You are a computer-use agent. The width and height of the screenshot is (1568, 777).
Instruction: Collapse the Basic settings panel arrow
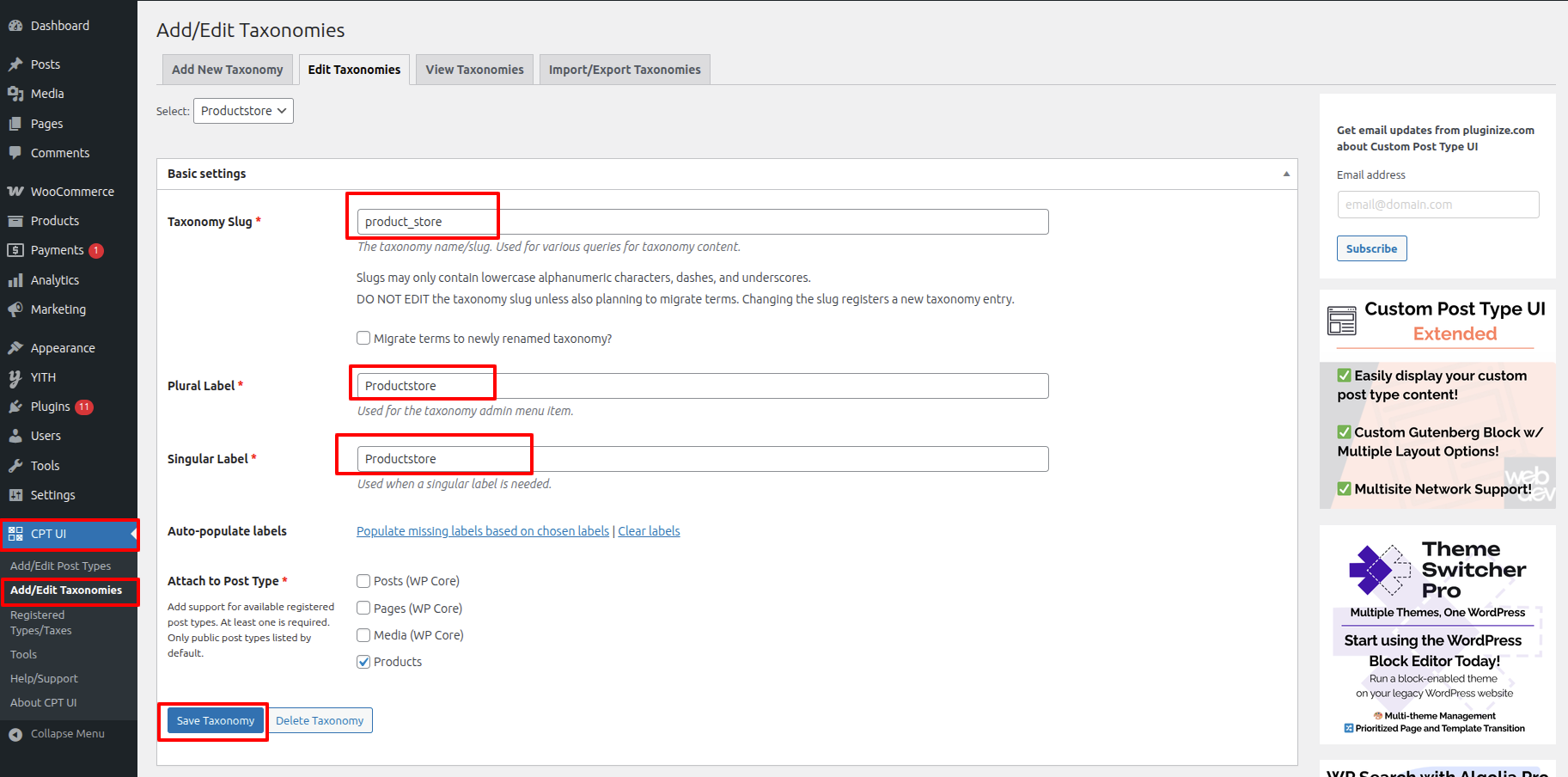point(1286,174)
